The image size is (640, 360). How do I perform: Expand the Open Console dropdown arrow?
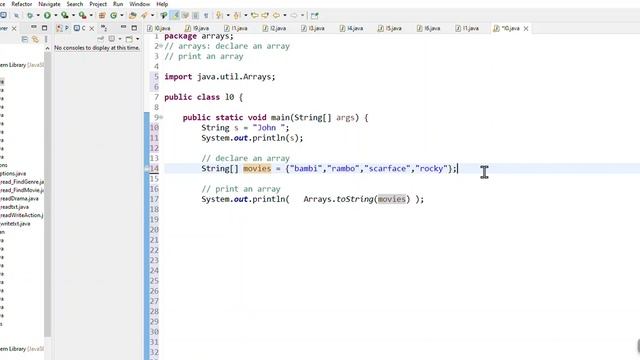tap(138, 39)
